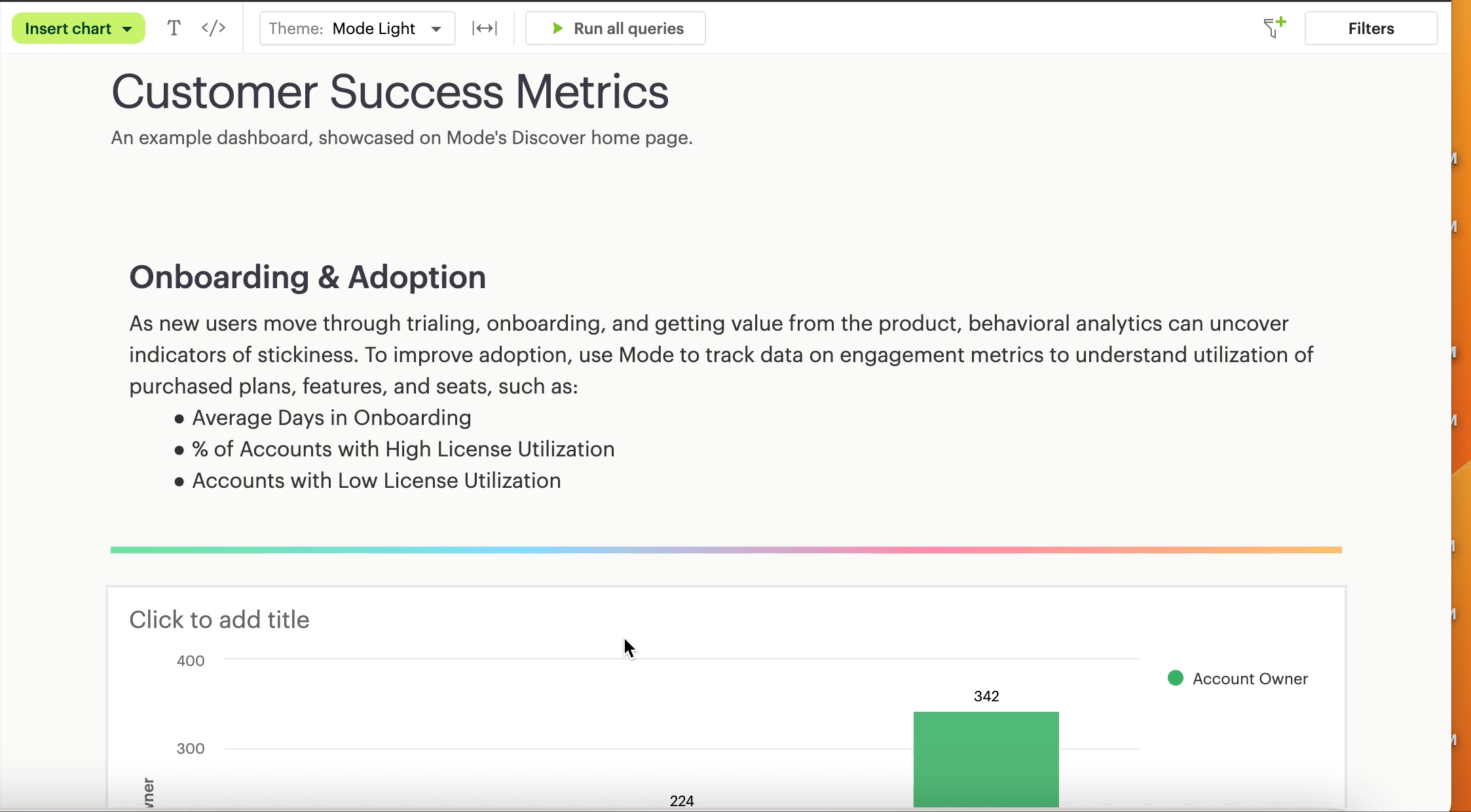Click the rainbow gradient divider line
1471x812 pixels.
[726, 550]
